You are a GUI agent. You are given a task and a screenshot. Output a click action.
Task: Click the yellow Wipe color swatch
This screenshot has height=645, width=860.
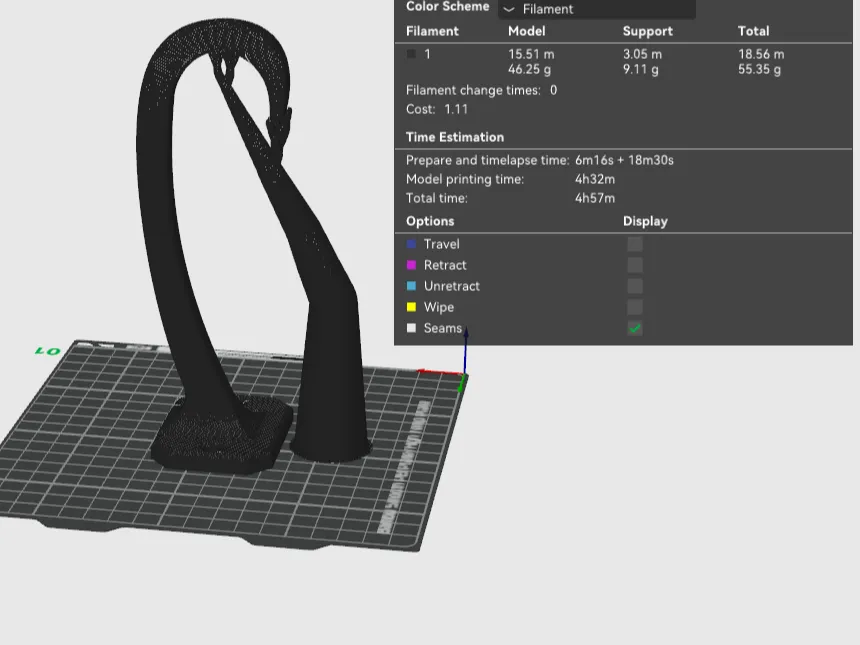pyautogui.click(x=411, y=307)
